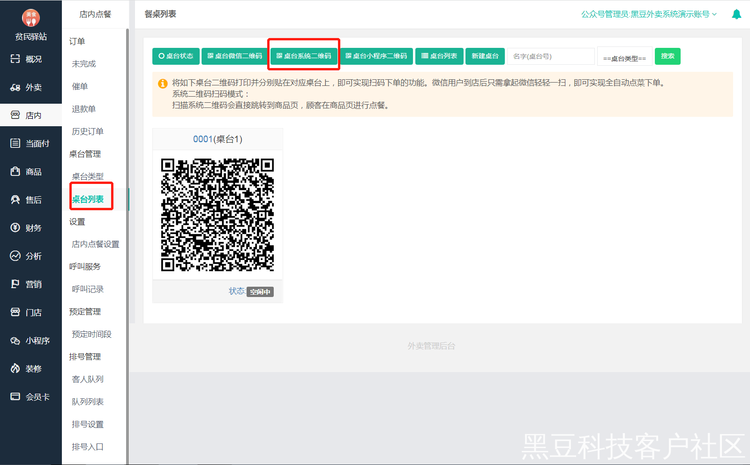Screen dimensions: 750x465
Task: Open the 概况 overview section in sidebar
Action: (27, 59)
